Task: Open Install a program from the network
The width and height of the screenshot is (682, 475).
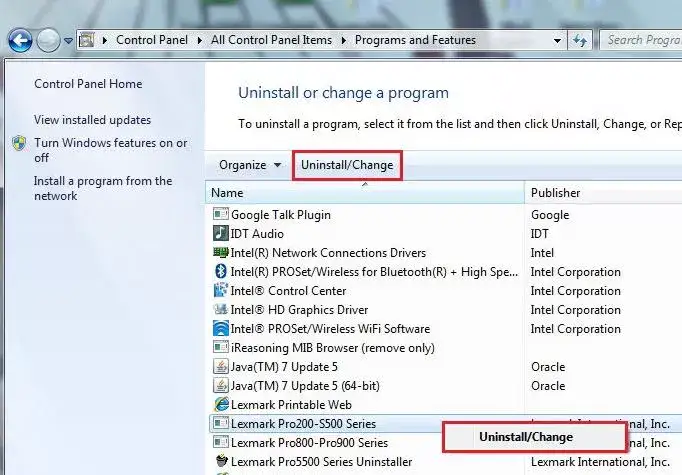Action: [103, 188]
